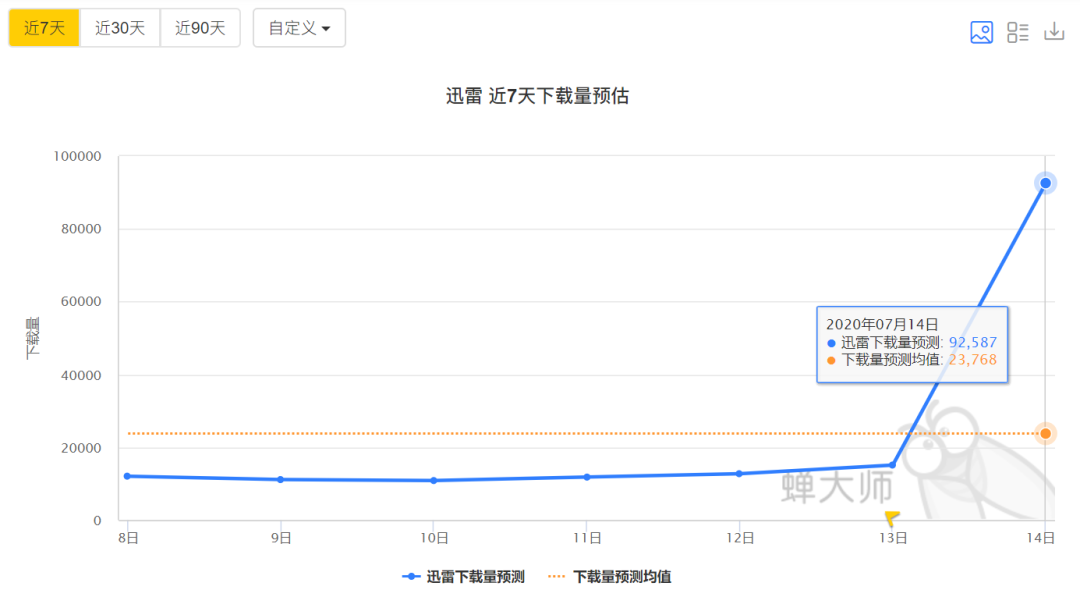Click the x-axis label 13日
Screen dimensions: 1080x597
point(893,538)
